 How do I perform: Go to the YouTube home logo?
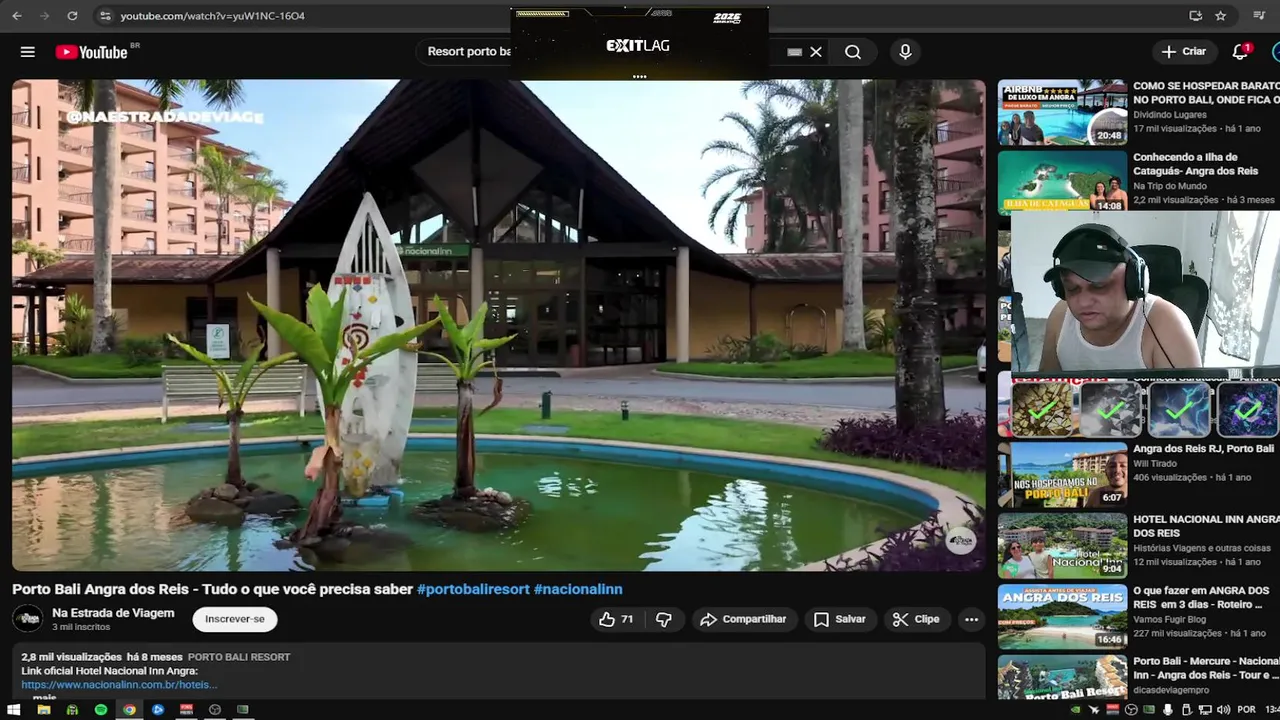coord(91,52)
